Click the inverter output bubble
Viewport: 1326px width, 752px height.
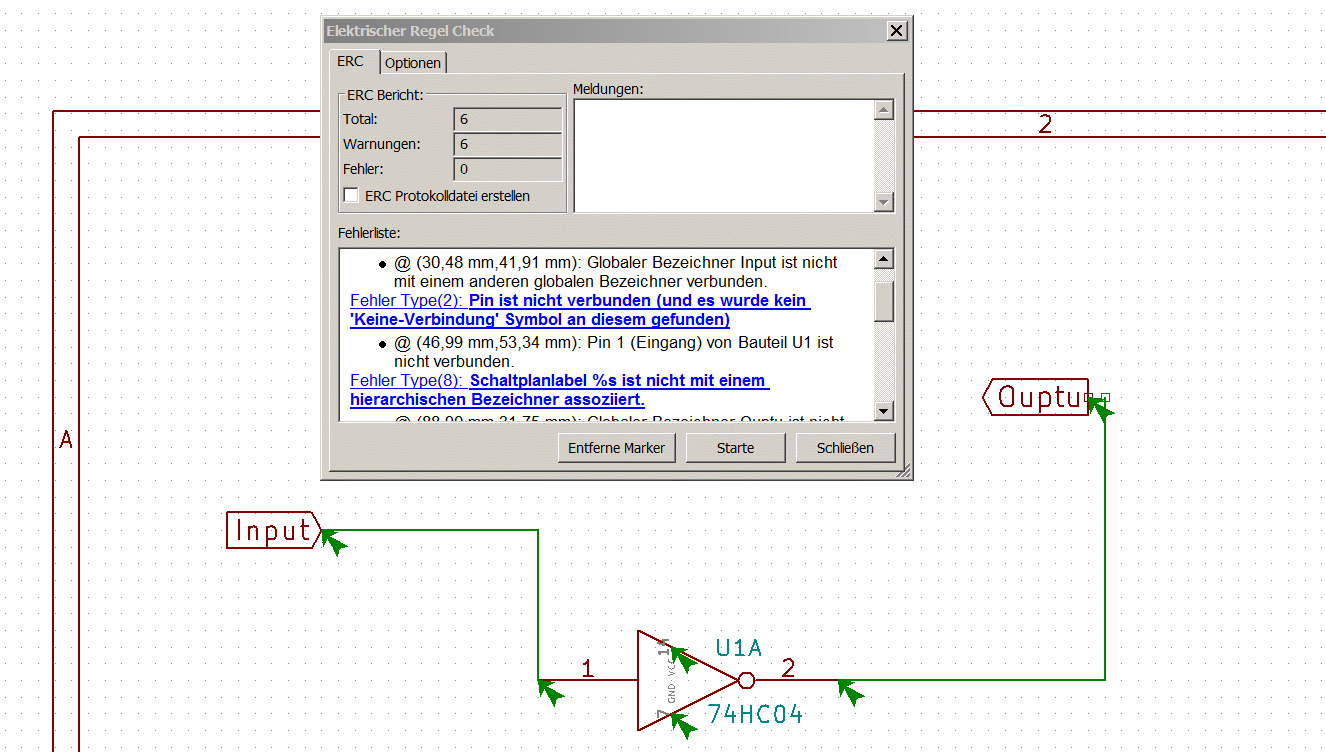click(746, 680)
